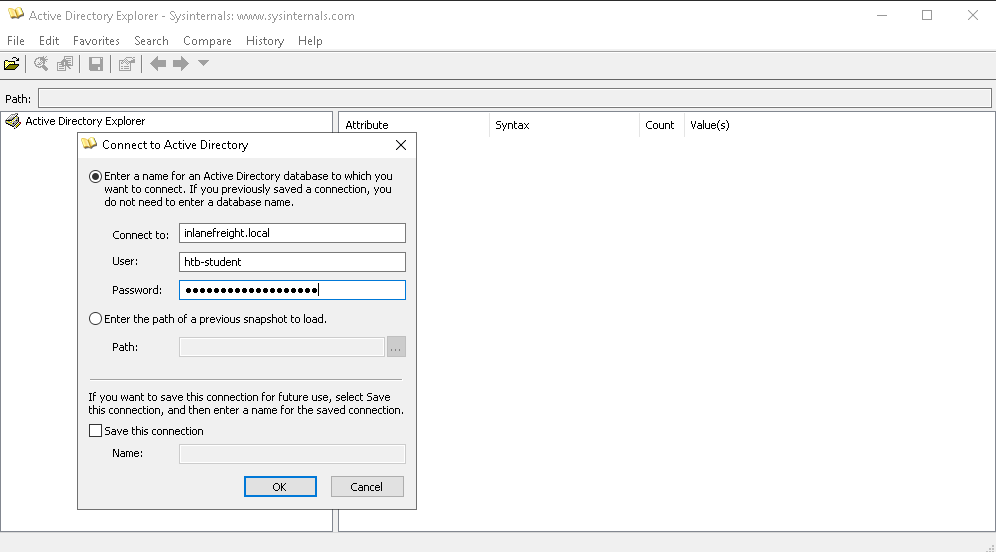Viewport: 996px width, 552px height.
Task: Open the Edit menu
Action: [49, 41]
